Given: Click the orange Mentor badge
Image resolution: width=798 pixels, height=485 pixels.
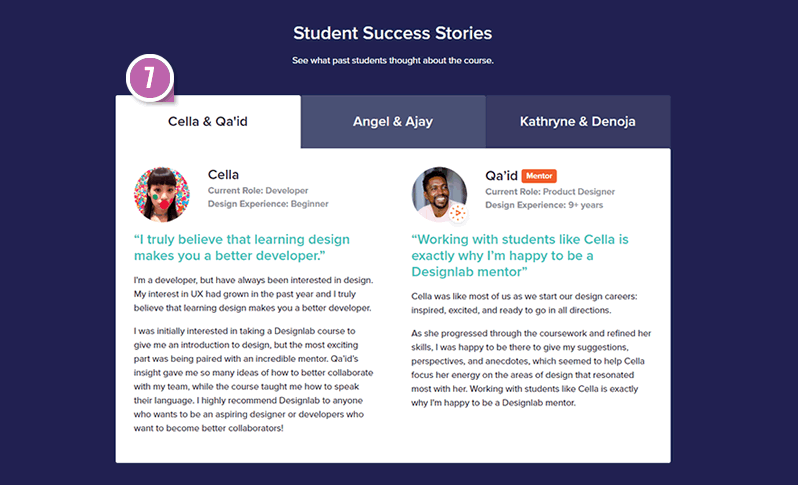Looking at the screenshot, I should click(538, 176).
